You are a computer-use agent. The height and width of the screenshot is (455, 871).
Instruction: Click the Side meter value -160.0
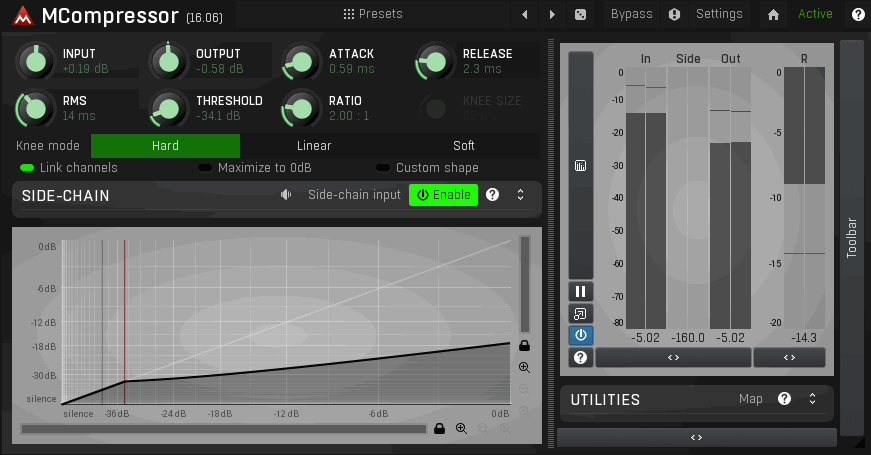point(688,338)
